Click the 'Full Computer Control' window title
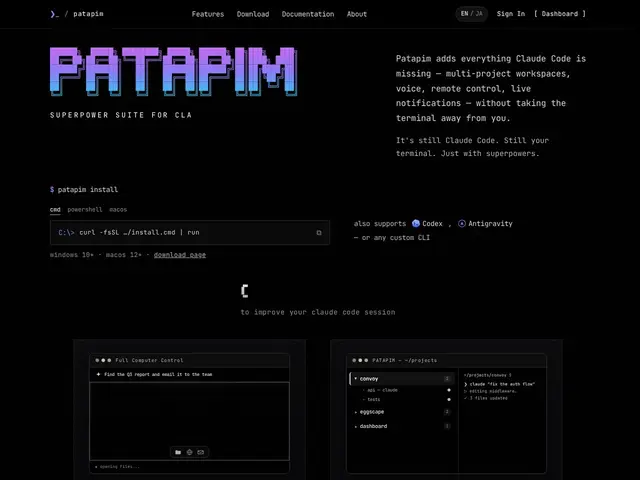640x480 pixels. tap(149, 360)
